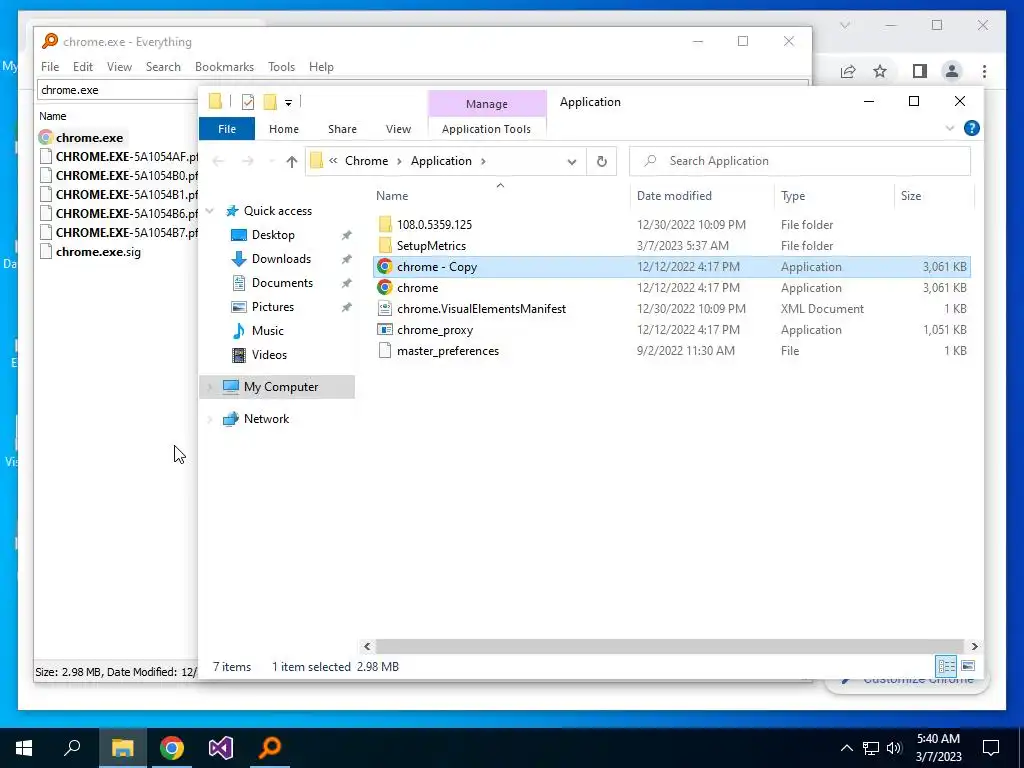
Task: Open the File menu in Everything
Action: 50,67
